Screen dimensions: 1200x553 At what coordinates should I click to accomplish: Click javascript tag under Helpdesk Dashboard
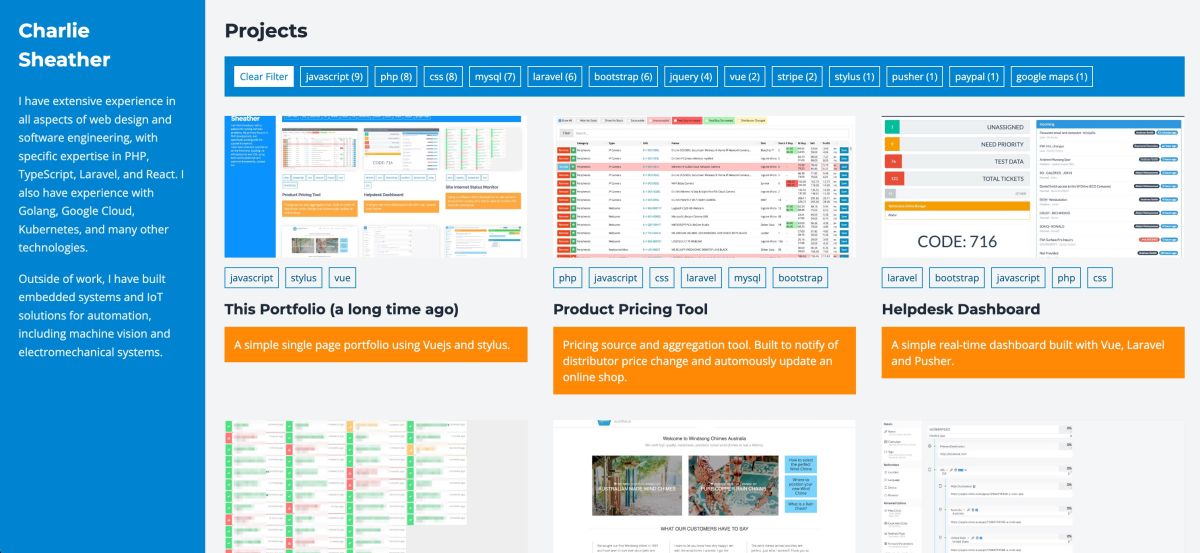[1017, 278]
